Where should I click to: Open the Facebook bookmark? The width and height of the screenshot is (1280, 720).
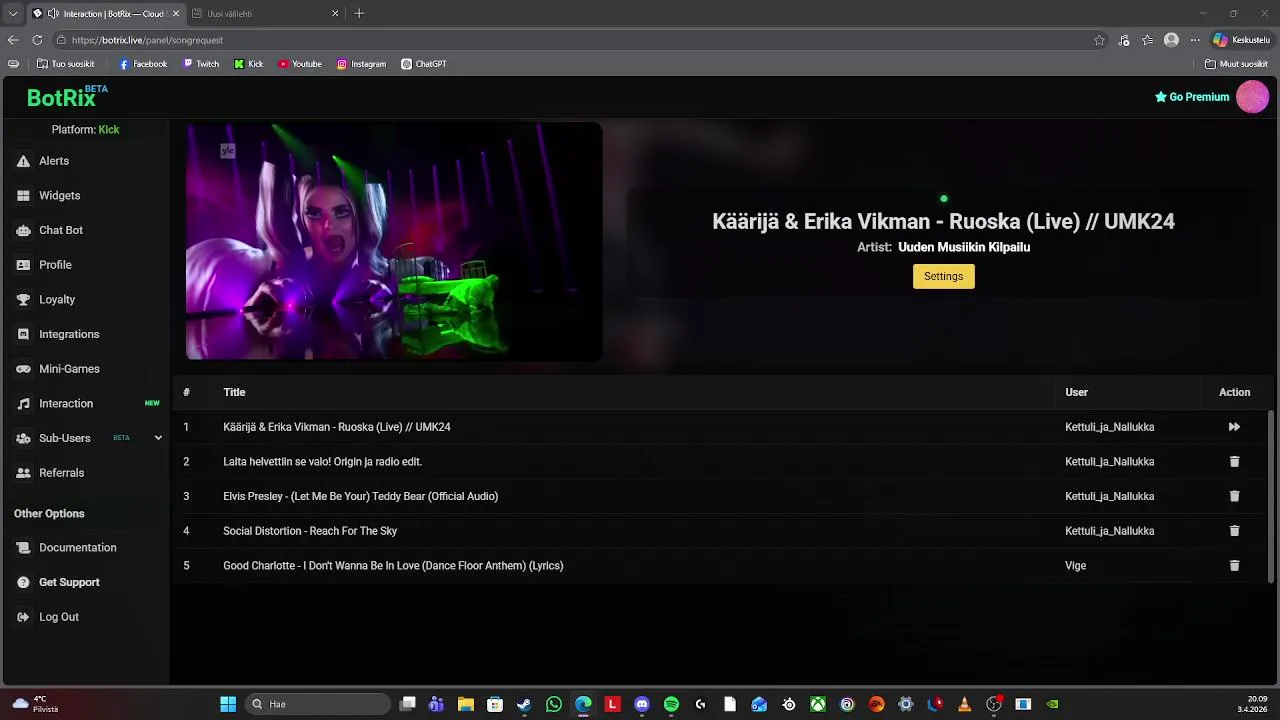pos(143,64)
